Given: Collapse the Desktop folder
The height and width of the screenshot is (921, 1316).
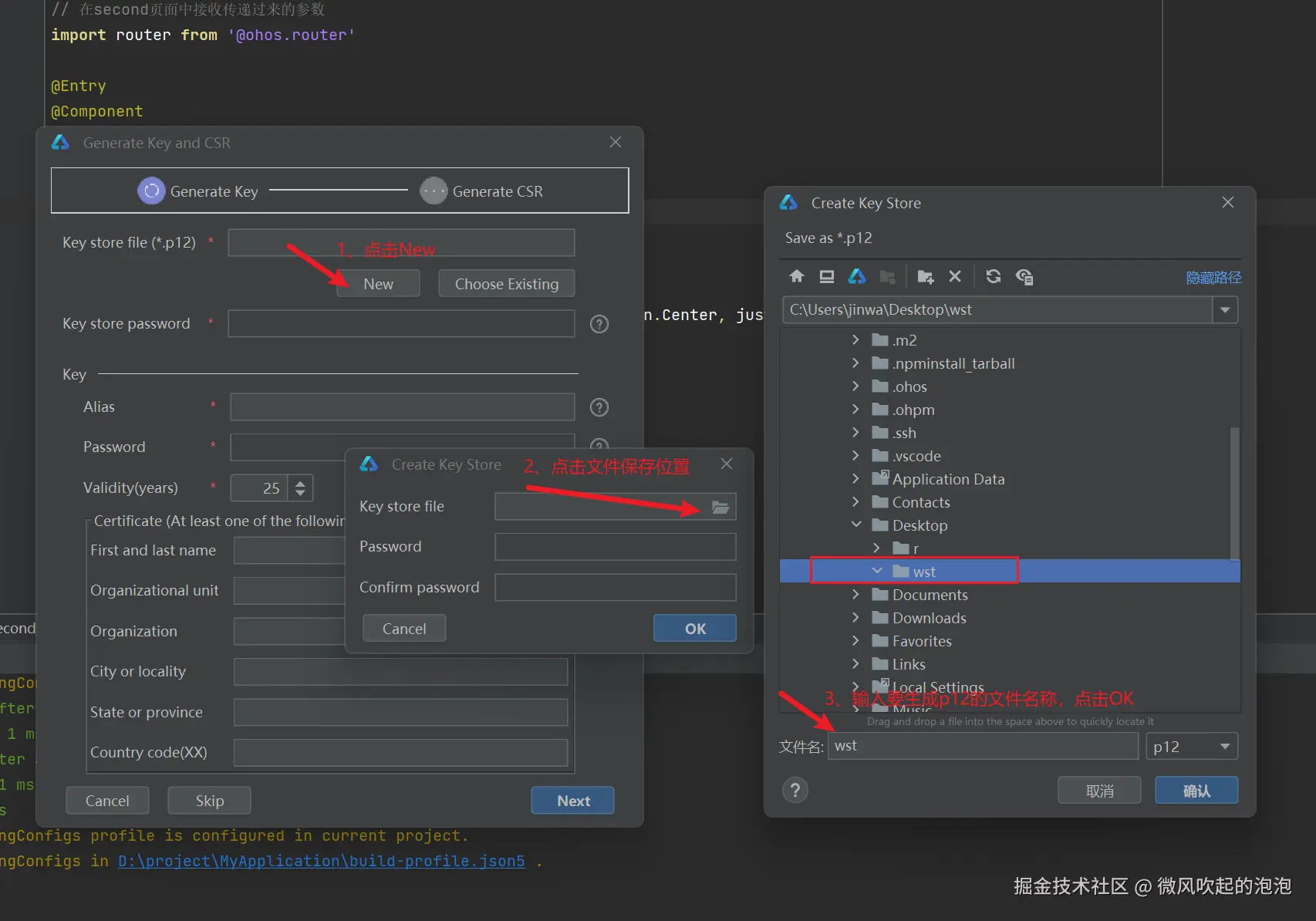Looking at the screenshot, I should [x=856, y=525].
